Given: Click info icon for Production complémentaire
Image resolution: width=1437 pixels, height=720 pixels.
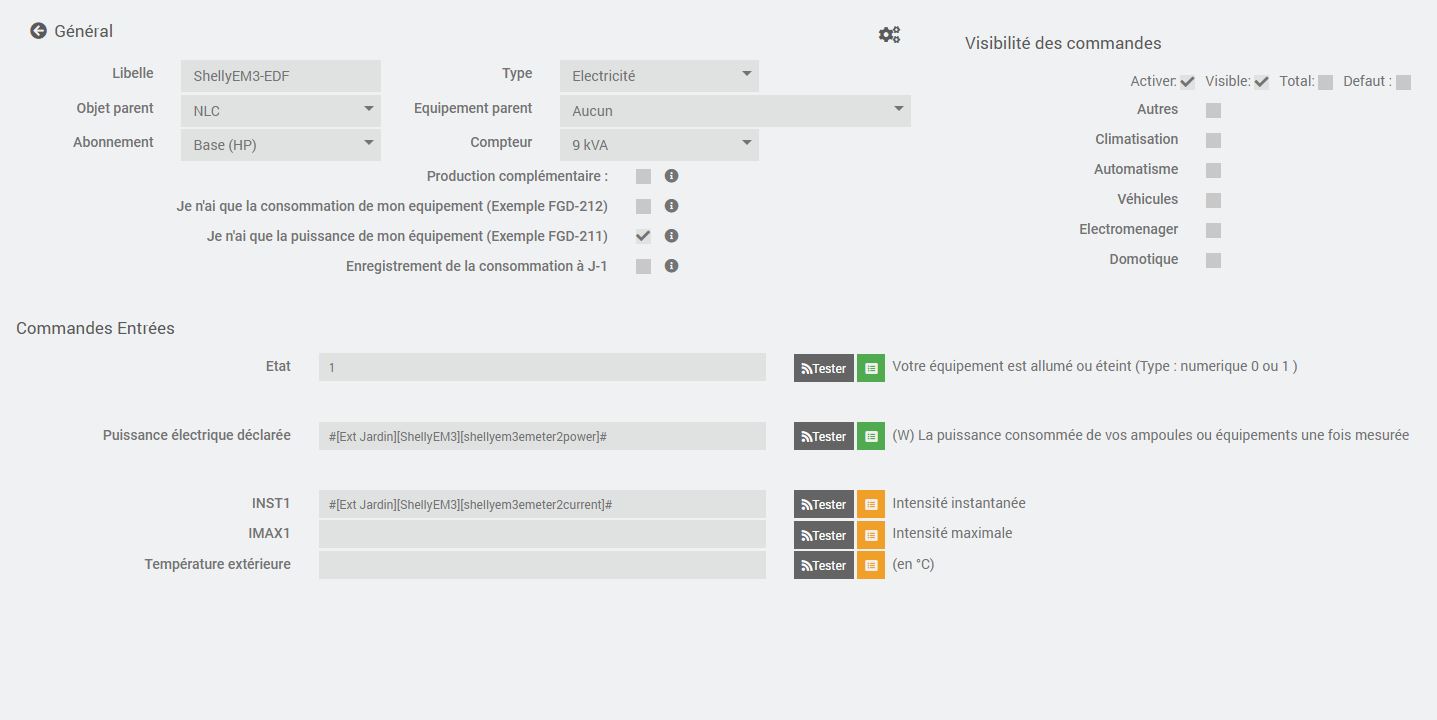Looking at the screenshot, I should tap(672, 176).
